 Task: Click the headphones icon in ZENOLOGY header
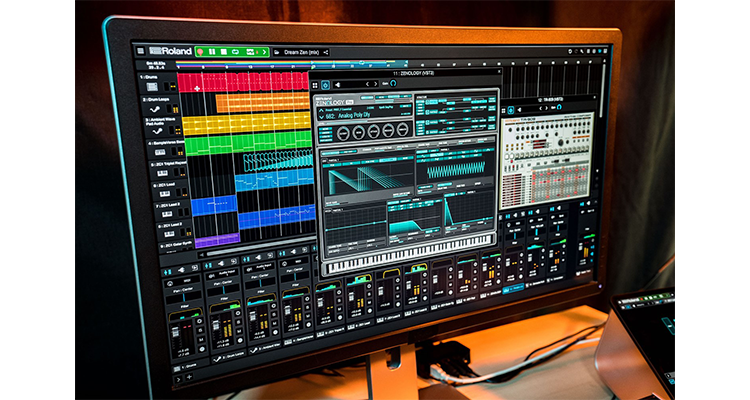[393, 83]
